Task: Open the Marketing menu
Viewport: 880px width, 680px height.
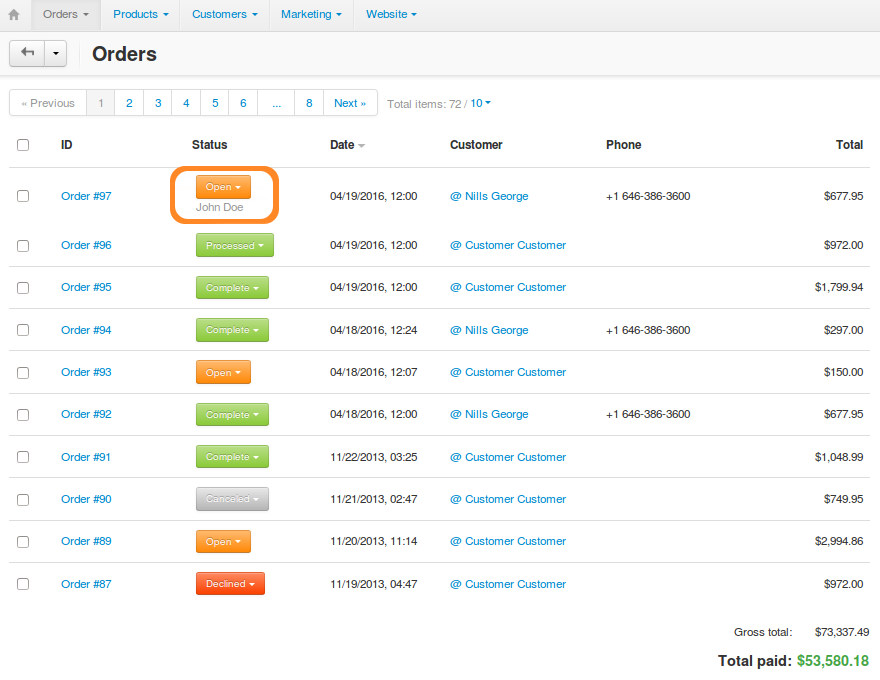Action: coord(311,15)
